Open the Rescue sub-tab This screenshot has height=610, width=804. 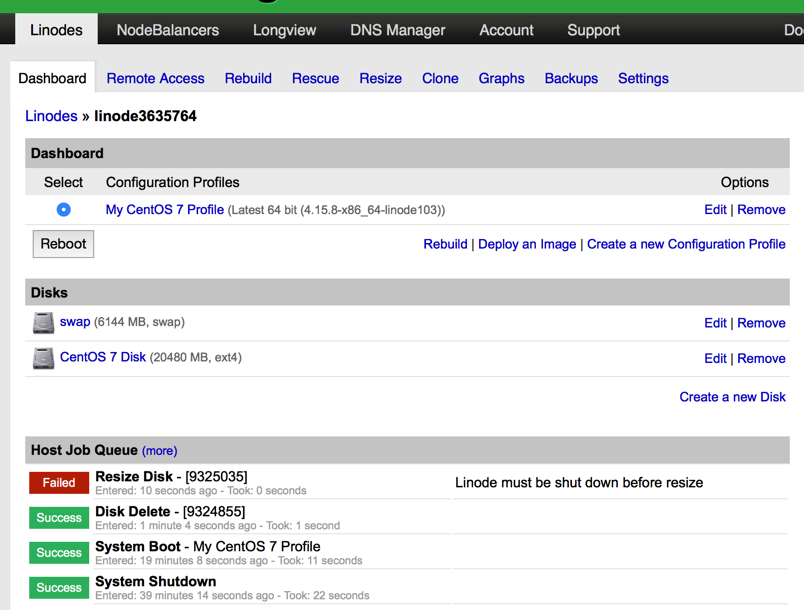point(315,78)
